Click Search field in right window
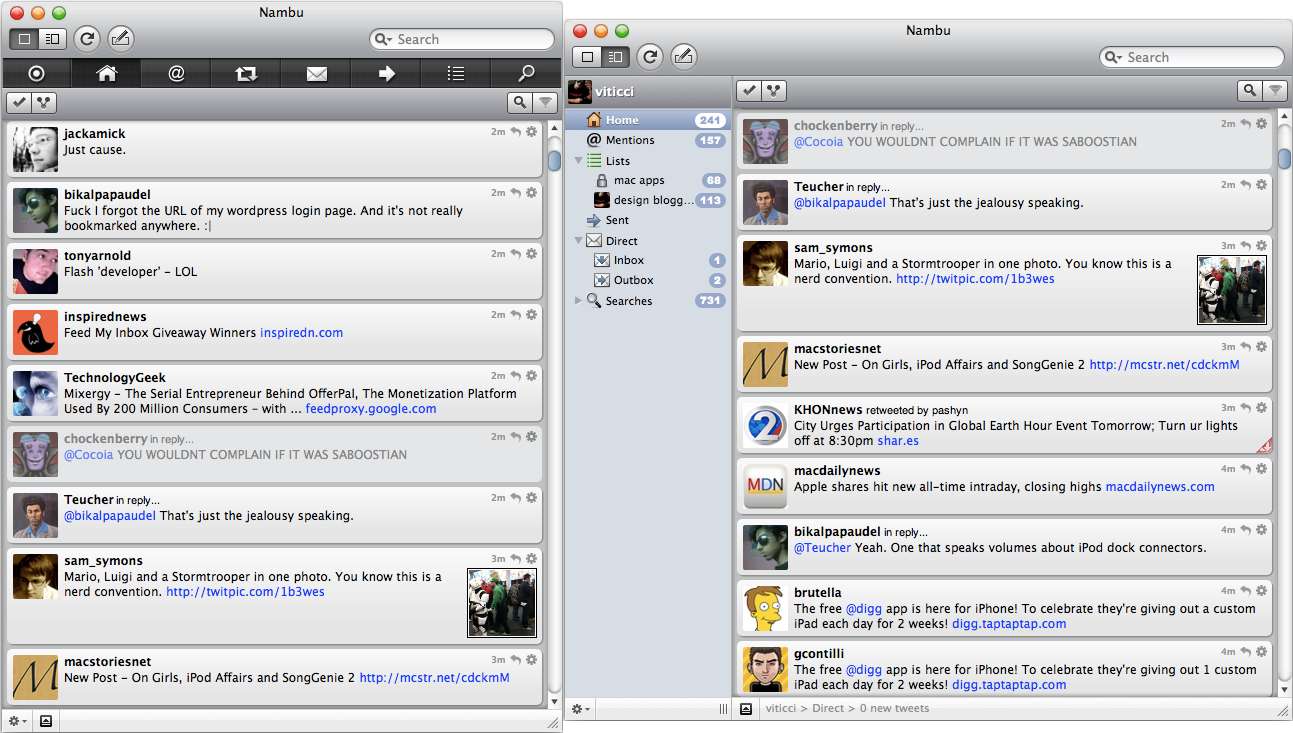 pyautogui.click(x=1192, y=57)
